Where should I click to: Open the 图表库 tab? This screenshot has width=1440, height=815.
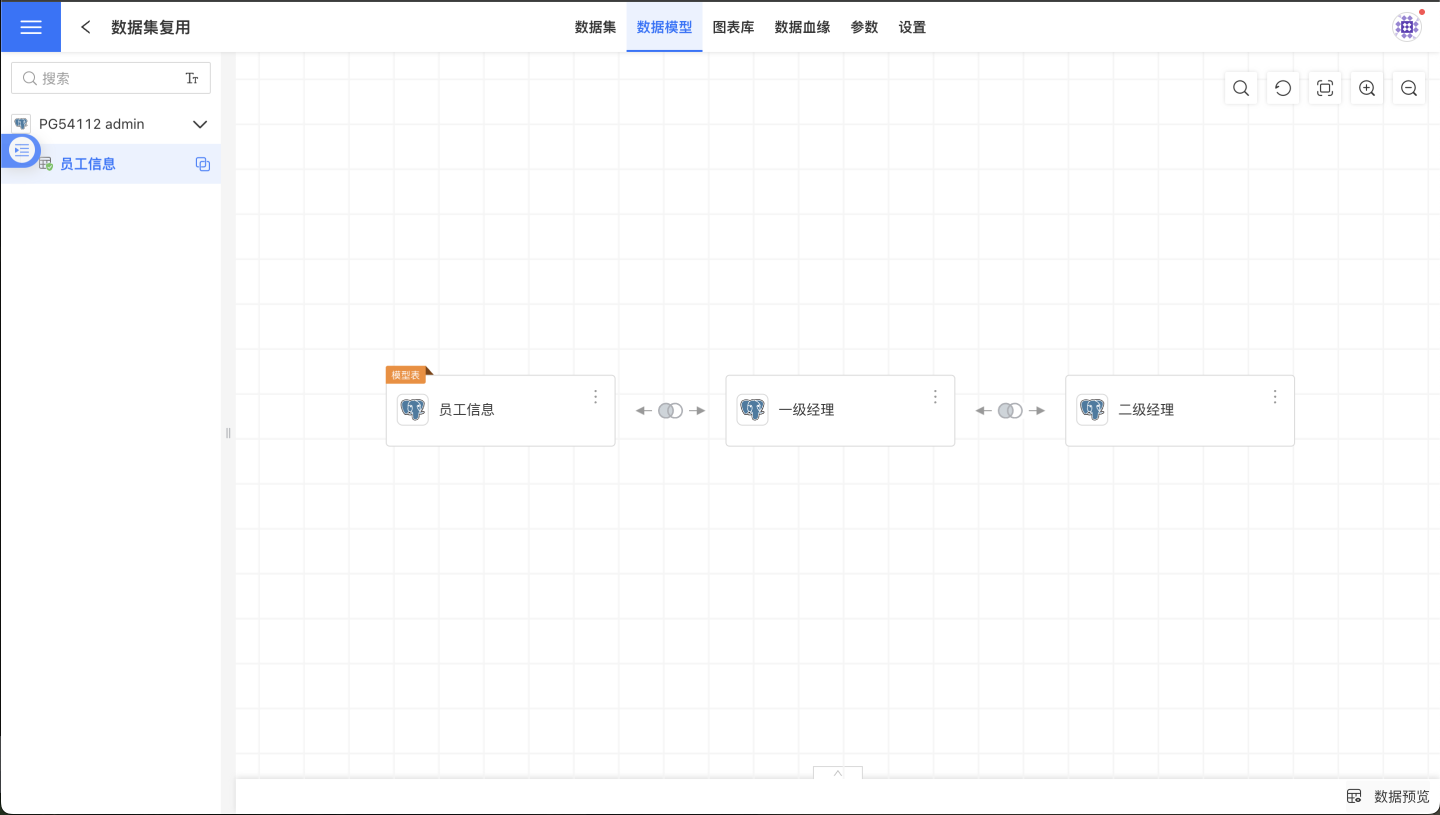pos(733,27)
